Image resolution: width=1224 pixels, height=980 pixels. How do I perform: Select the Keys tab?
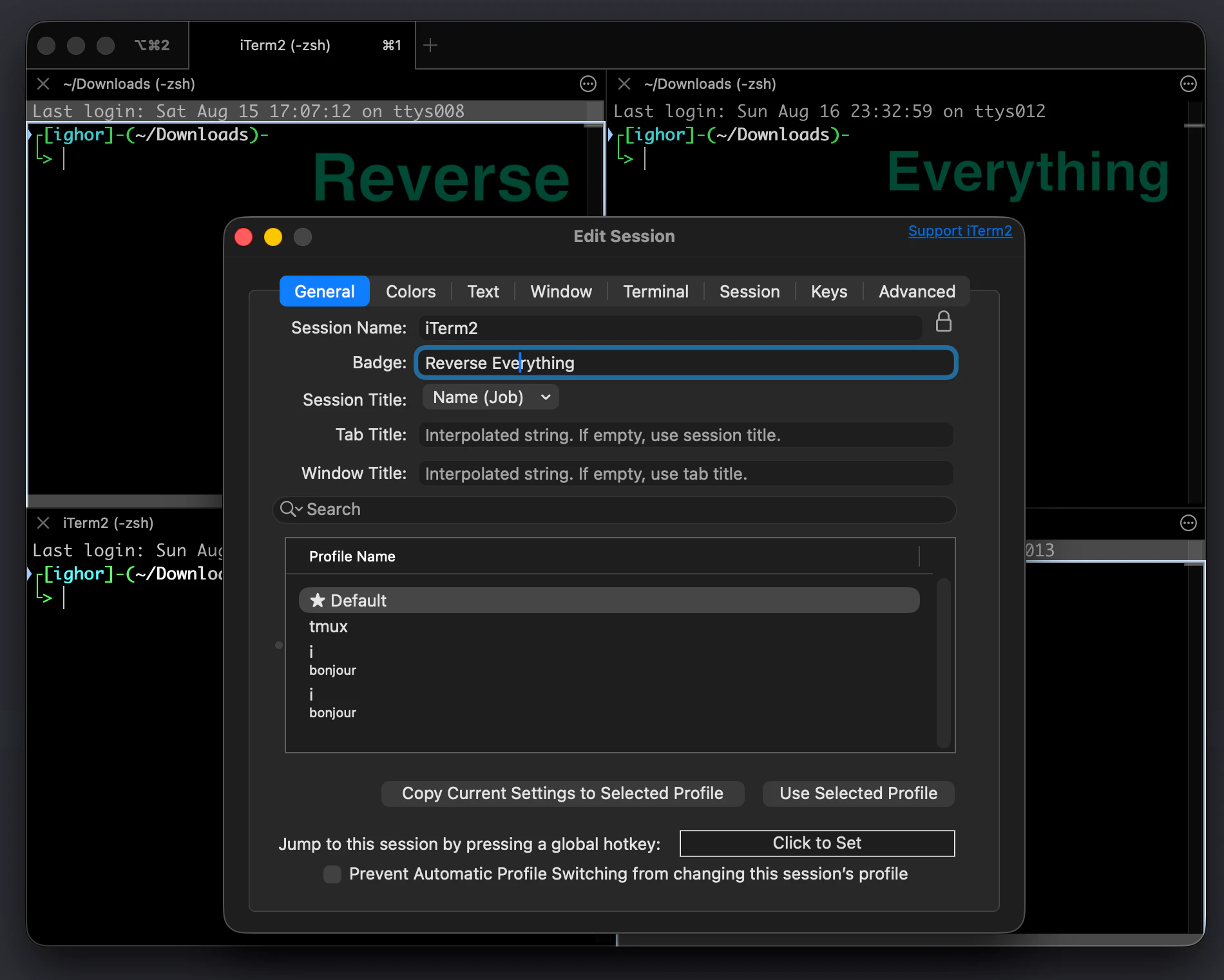coord(829,292)
